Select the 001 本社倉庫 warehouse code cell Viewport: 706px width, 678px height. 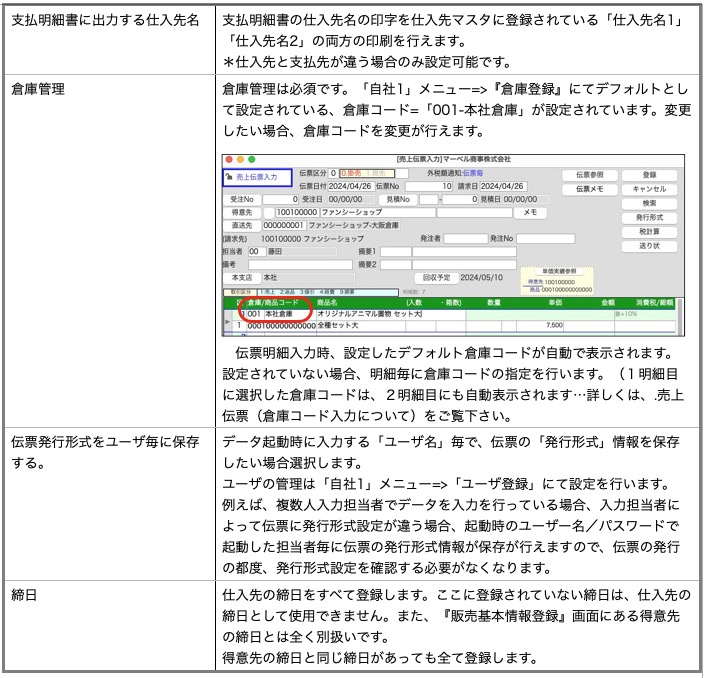tap(272, 313)
